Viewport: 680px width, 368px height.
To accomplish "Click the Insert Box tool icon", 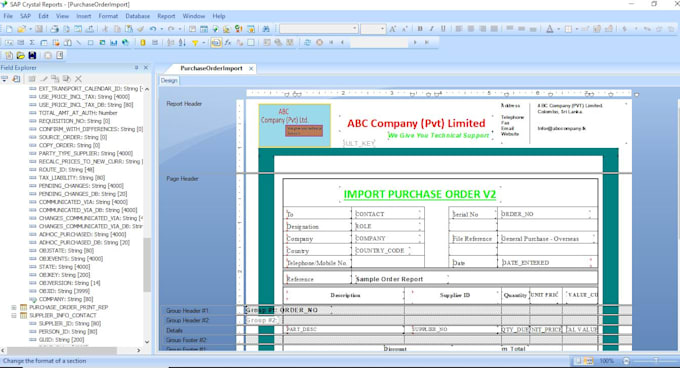I will tap(90, 42).
